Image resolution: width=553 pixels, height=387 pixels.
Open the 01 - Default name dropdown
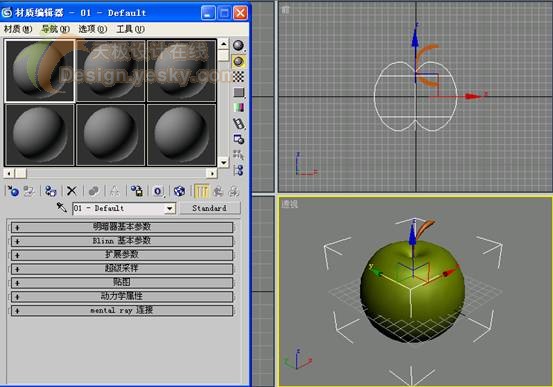click(x=170, y=208)
